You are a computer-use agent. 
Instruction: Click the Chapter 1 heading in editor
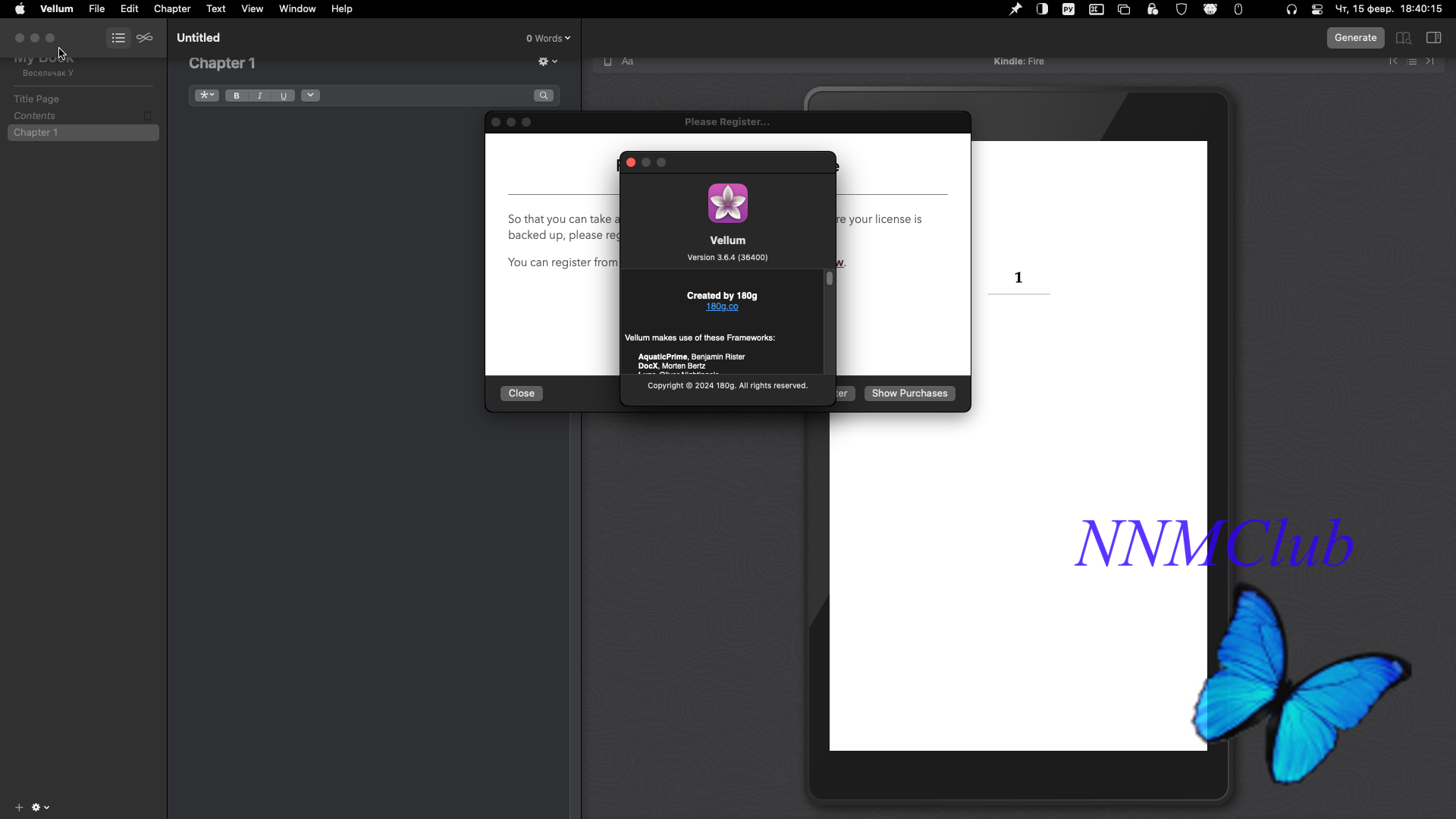222,63
